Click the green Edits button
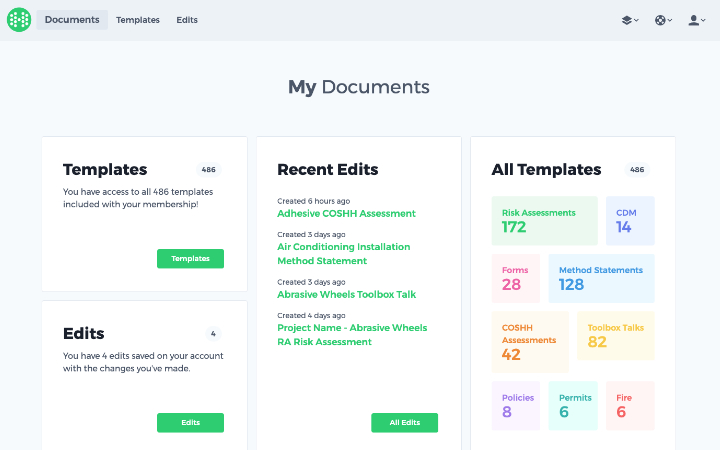The width and height of the screenshot is (720, 450). 191,422
